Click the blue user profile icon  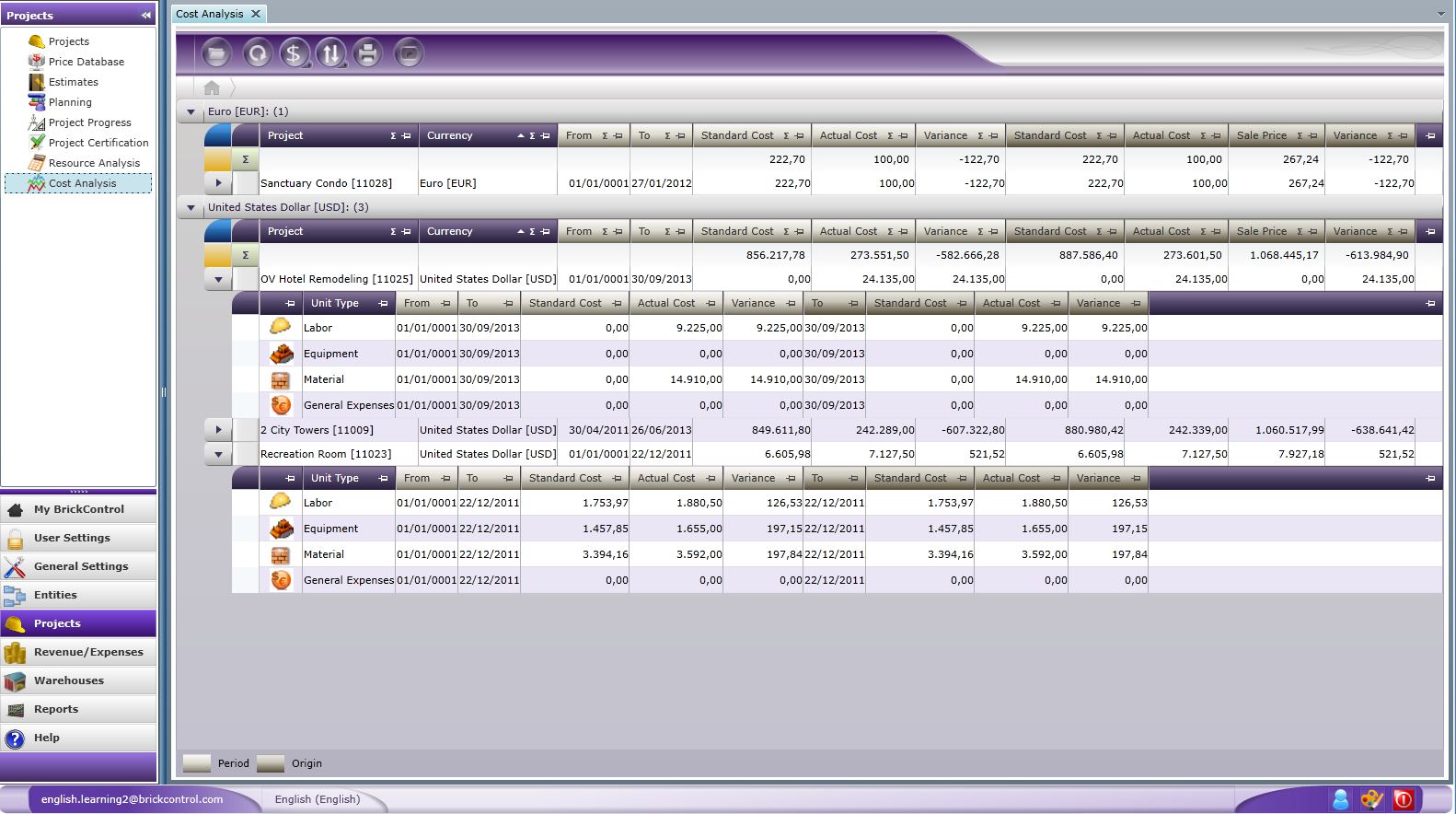point(1340,799)
